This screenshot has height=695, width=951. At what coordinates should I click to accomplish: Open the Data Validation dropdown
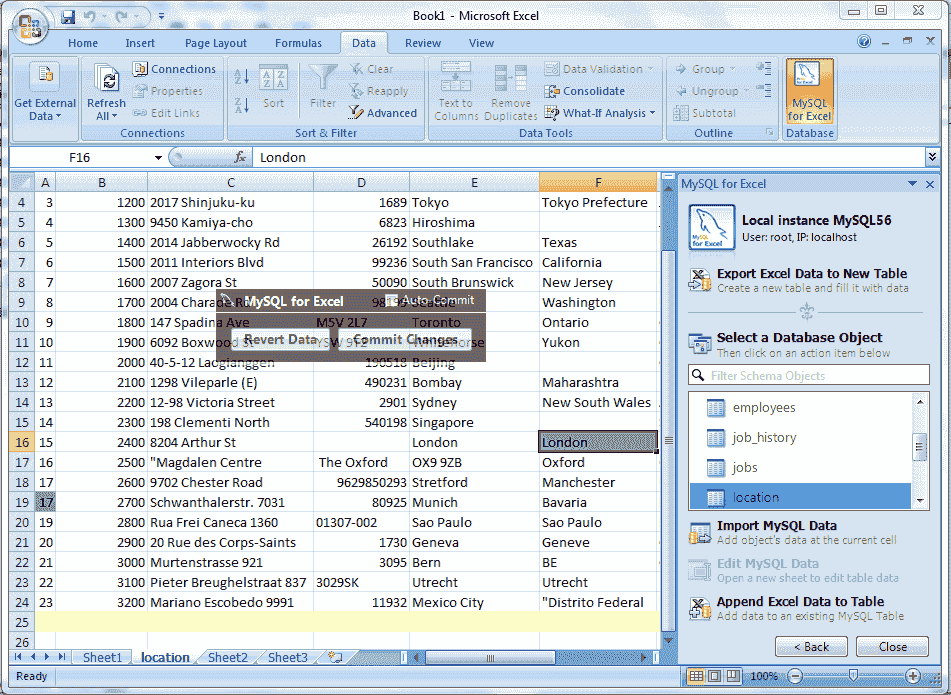594,68
